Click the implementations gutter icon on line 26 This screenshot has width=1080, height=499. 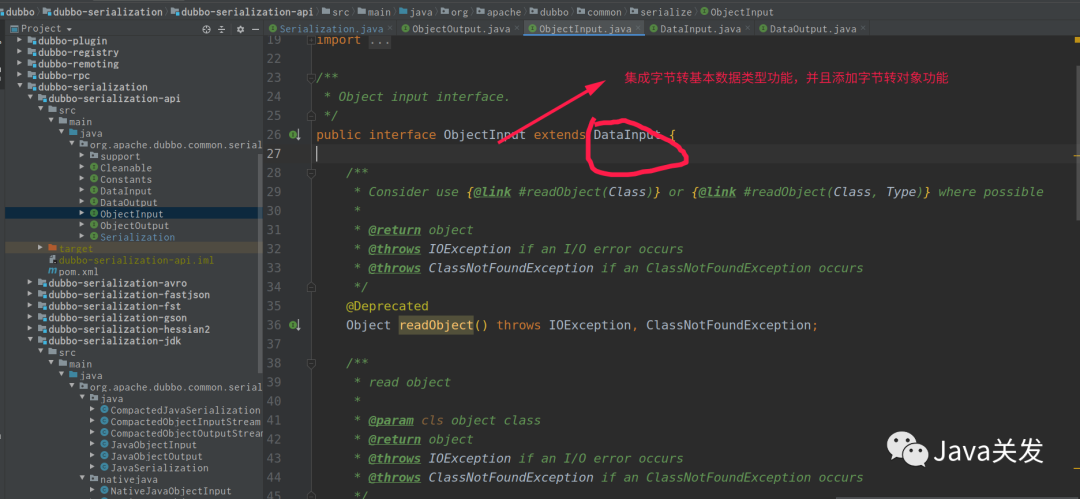click(295, 135)
